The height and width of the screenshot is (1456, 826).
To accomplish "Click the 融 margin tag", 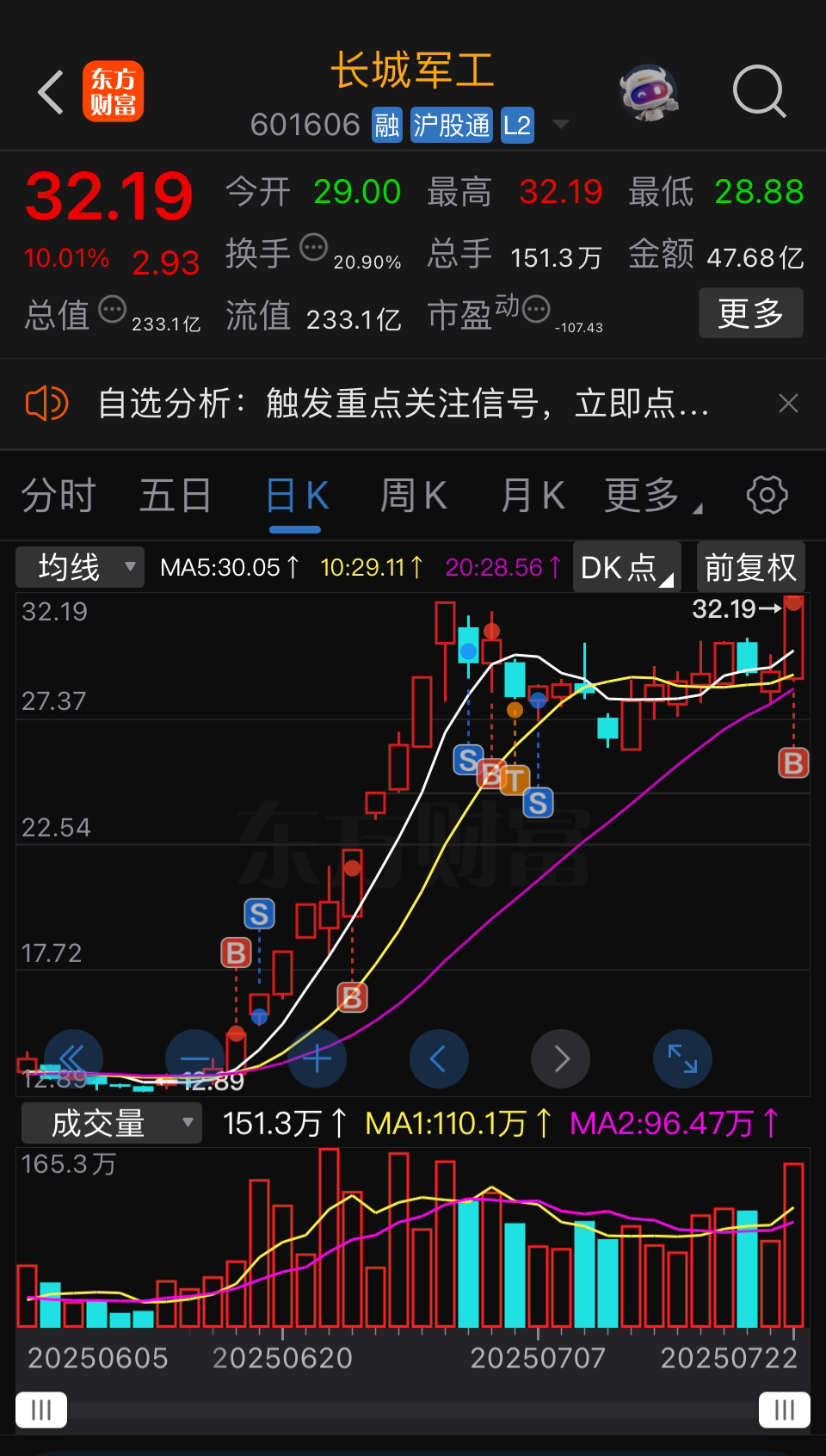I will pos(387,126).
